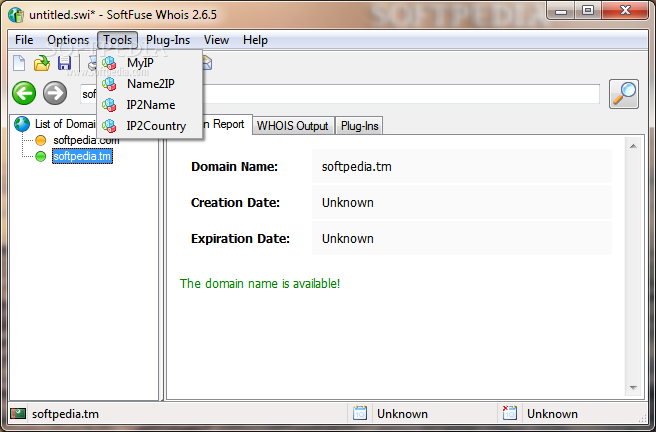This screenshot has height=432, width=656.
Task: Click the gray forward arrow button
Action: (x=55, y=93)
